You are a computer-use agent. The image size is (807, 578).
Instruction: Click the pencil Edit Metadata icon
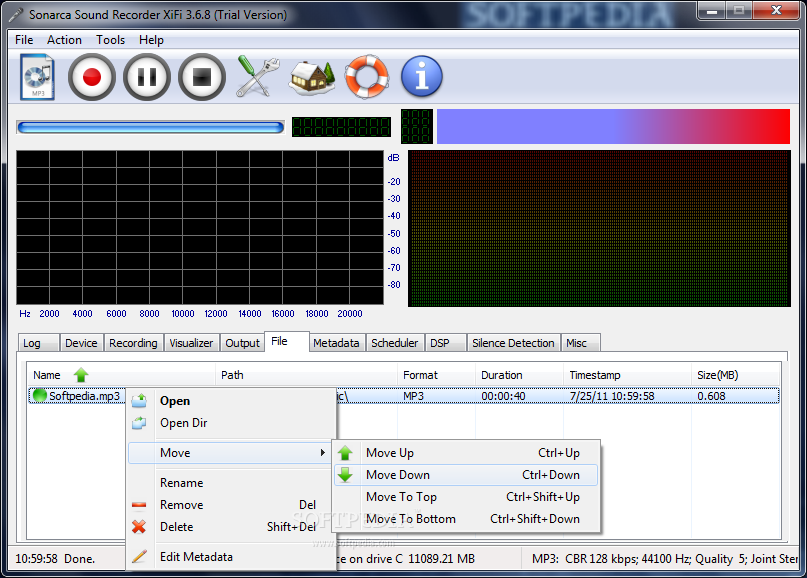click(x=139, y=556)
